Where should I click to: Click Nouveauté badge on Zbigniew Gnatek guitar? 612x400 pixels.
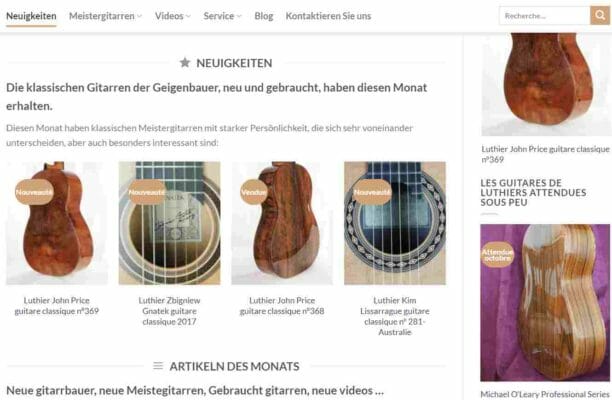pyautogui.click(x=147, y=192)
